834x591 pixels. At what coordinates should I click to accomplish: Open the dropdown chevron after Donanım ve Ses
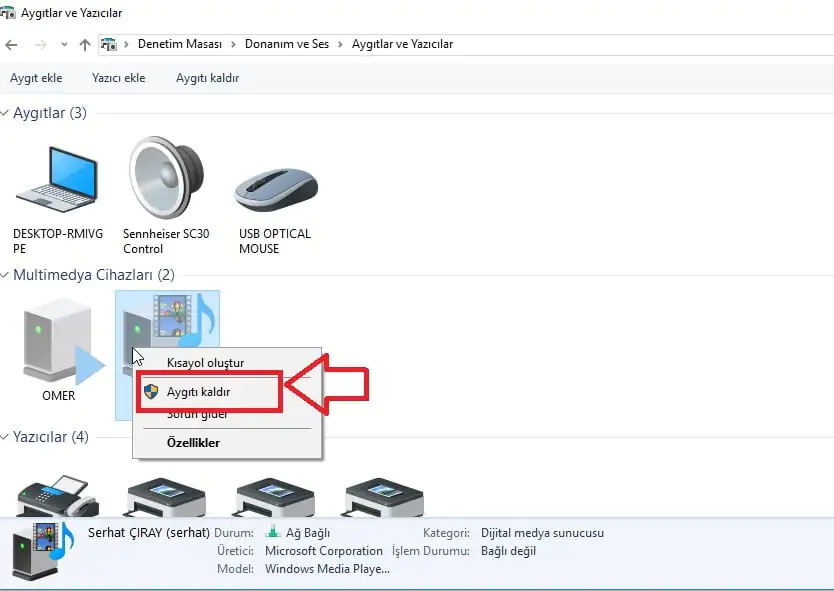coord(340,44)
